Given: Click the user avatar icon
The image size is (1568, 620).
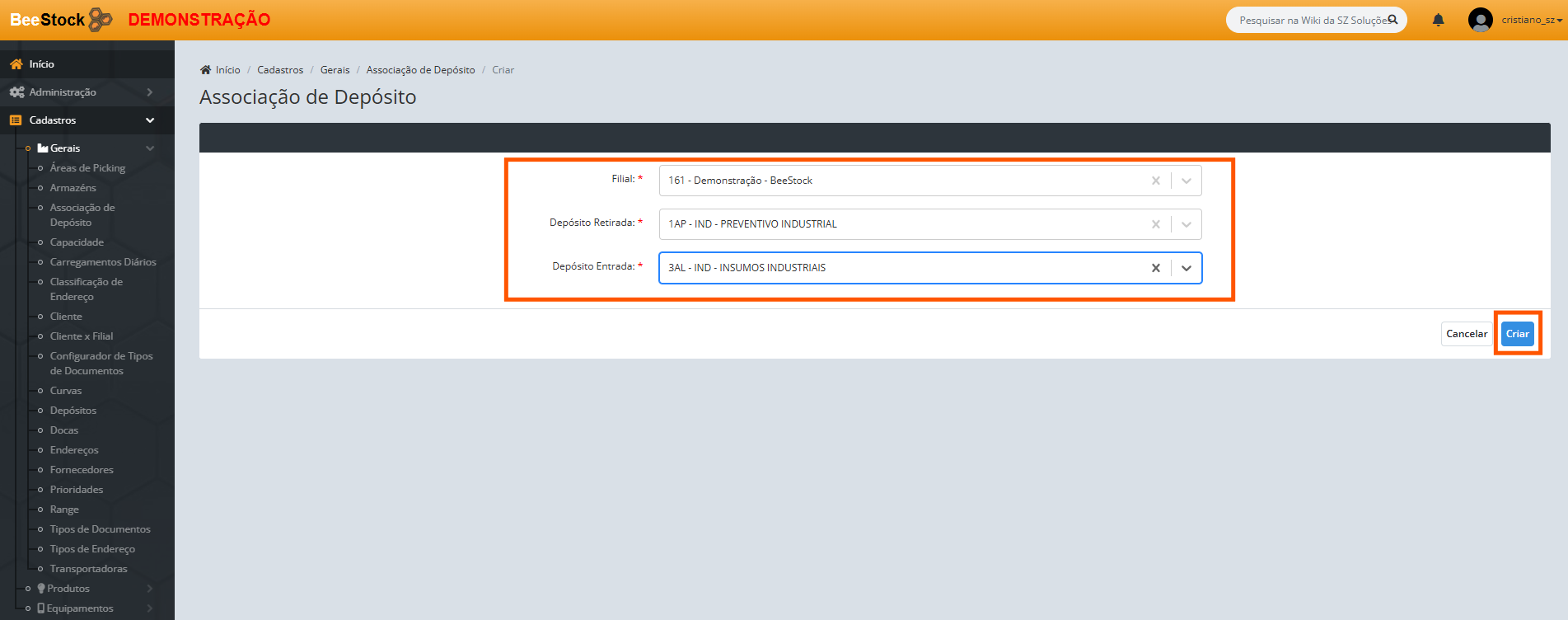Looking at the screenshot, I should [x=1480, y=20].
